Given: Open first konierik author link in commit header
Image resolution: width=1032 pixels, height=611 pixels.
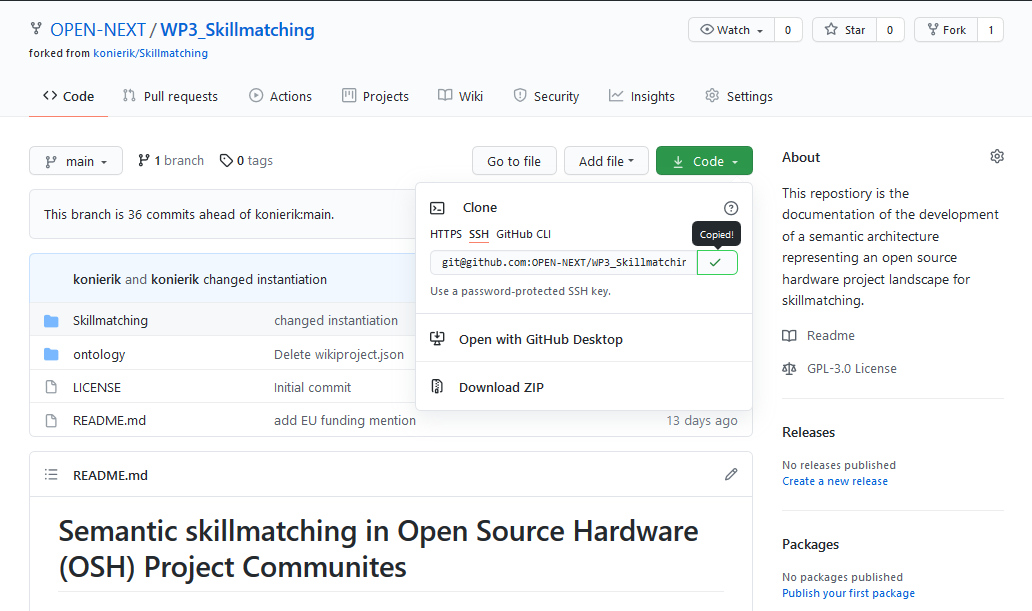Looking at the screenshot, I should (x=97, y=279).
